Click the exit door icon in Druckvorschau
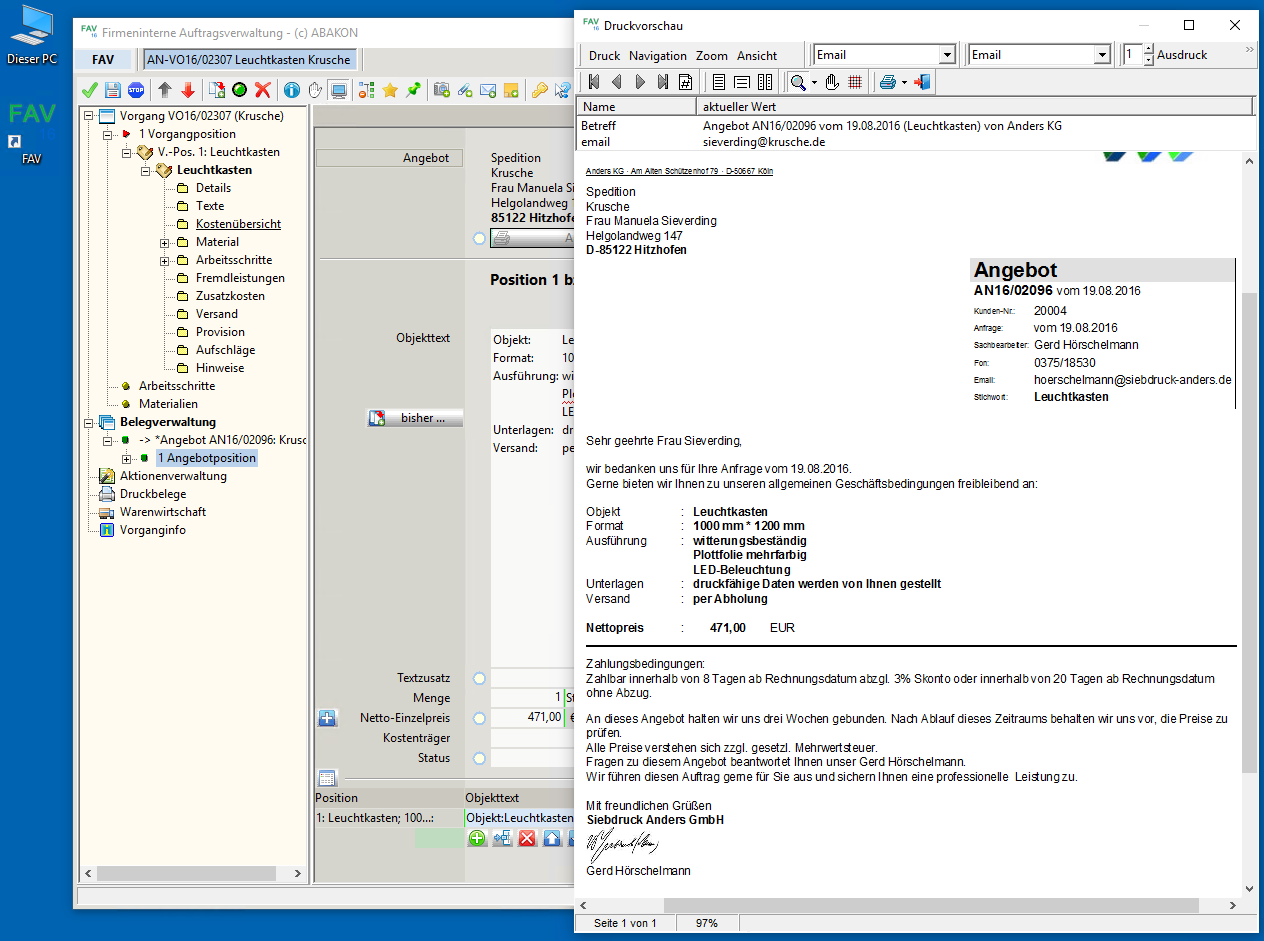 coord(922,82)
